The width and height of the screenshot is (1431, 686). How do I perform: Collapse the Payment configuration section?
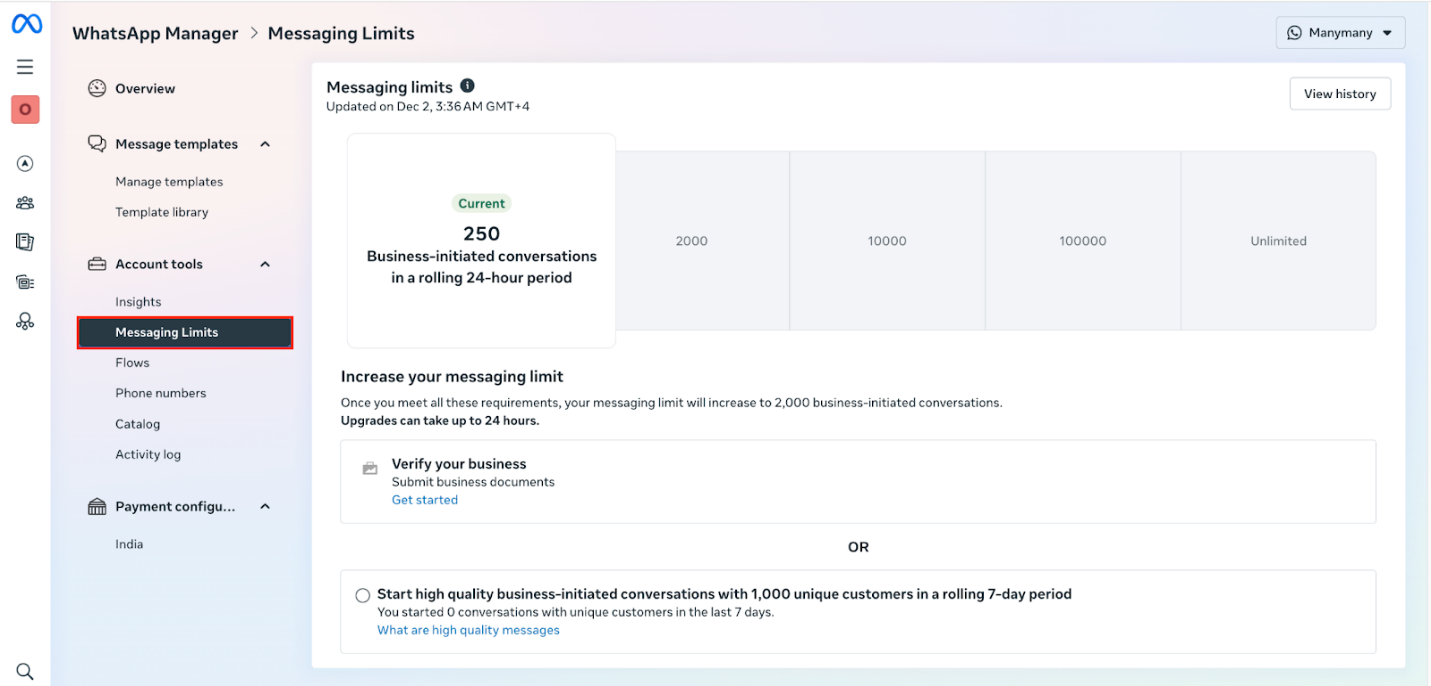265,507
